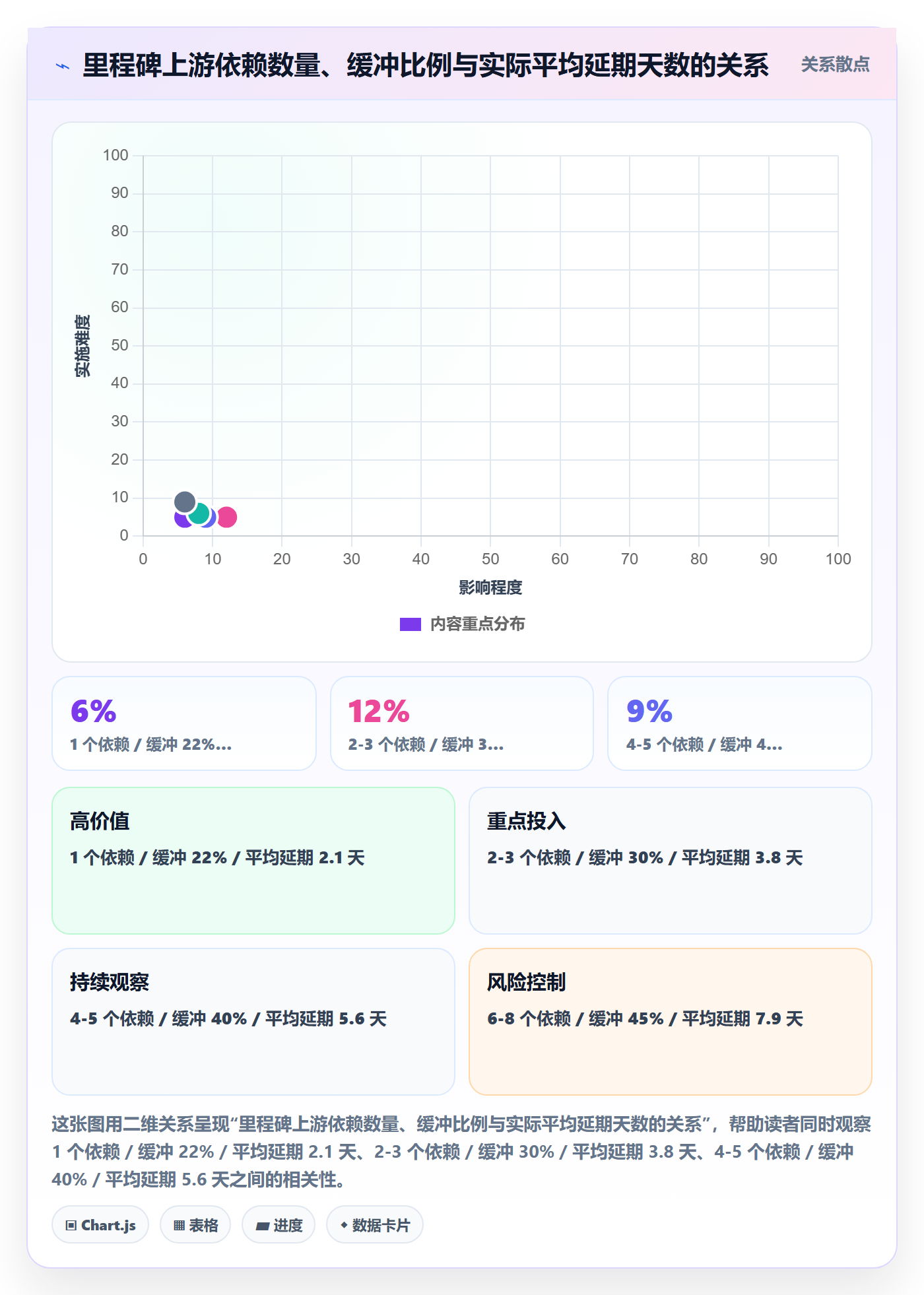The image size is (924, 1295).
Task: Select the pink scatter point on the chart
Action: point(226,517)
